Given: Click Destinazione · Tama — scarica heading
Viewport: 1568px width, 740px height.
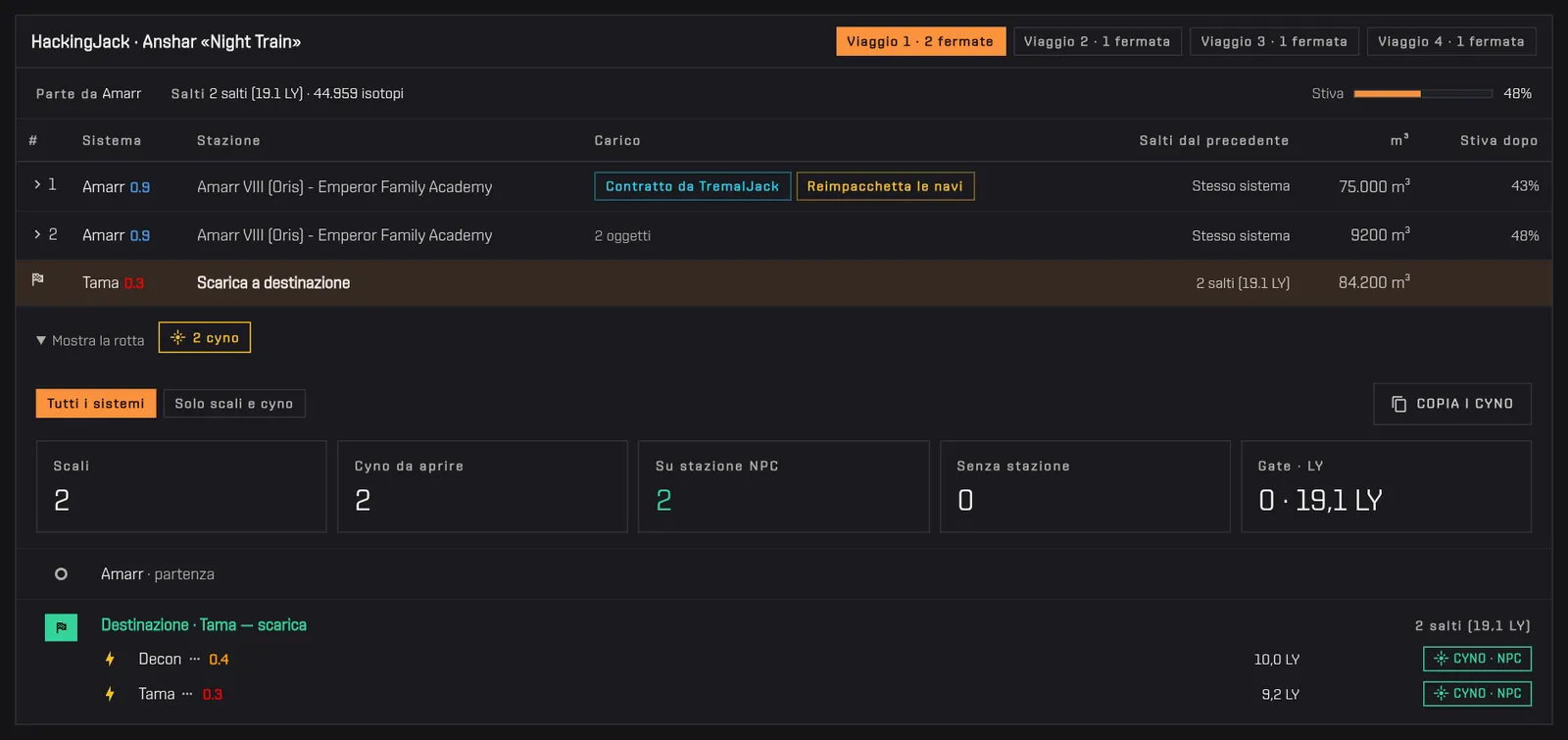Looking at the screenshot, I should pyautogui.click(x=204, y=625).
